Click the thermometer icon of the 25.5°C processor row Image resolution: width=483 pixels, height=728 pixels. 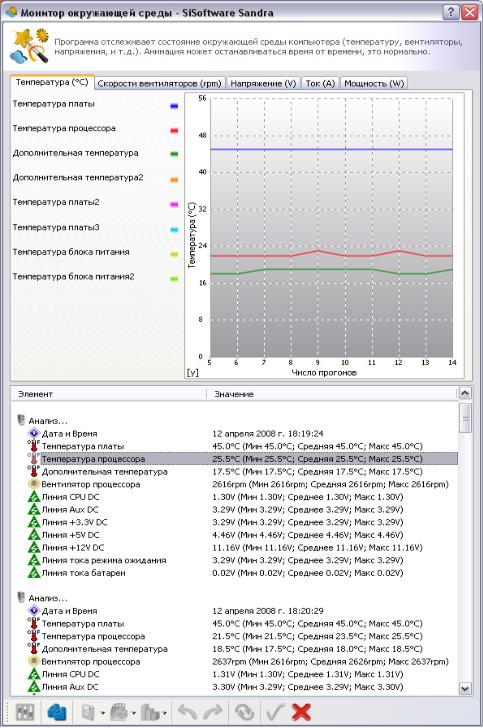[x=33, y=459]
